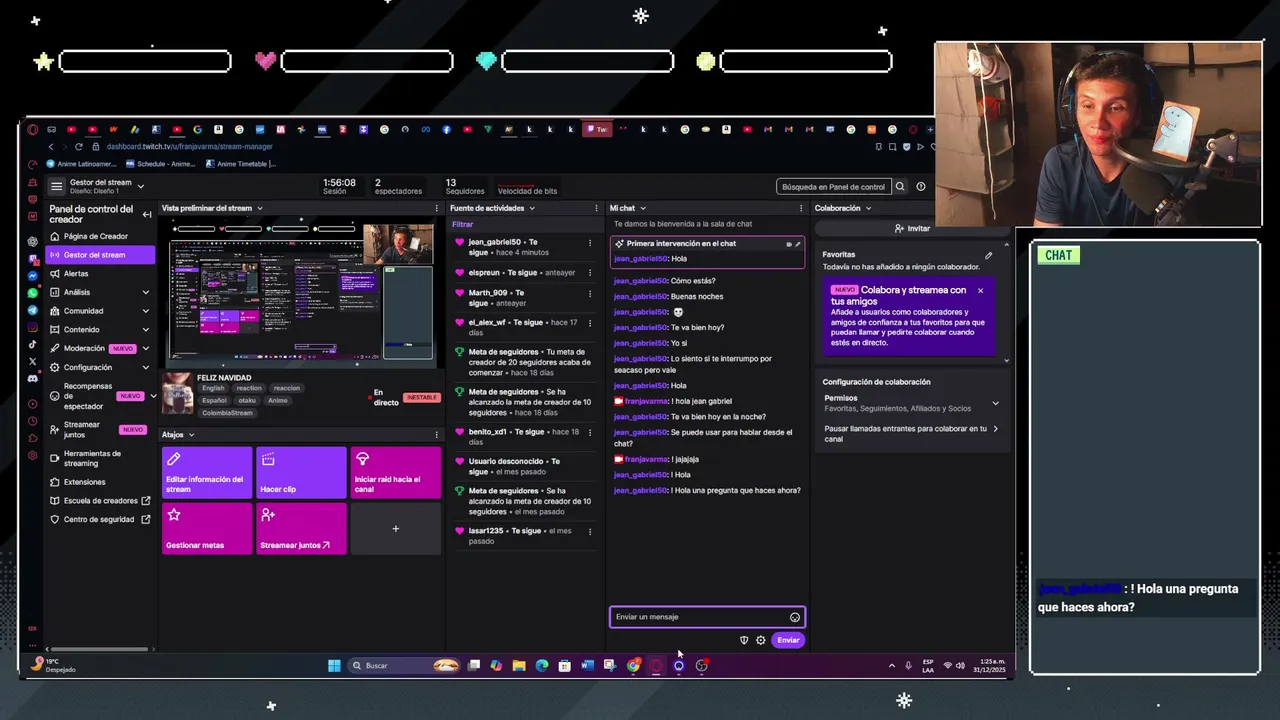Open Pausar llamadas entrantes option
This screenshot has width=1280, height=720.
point(910,434)
